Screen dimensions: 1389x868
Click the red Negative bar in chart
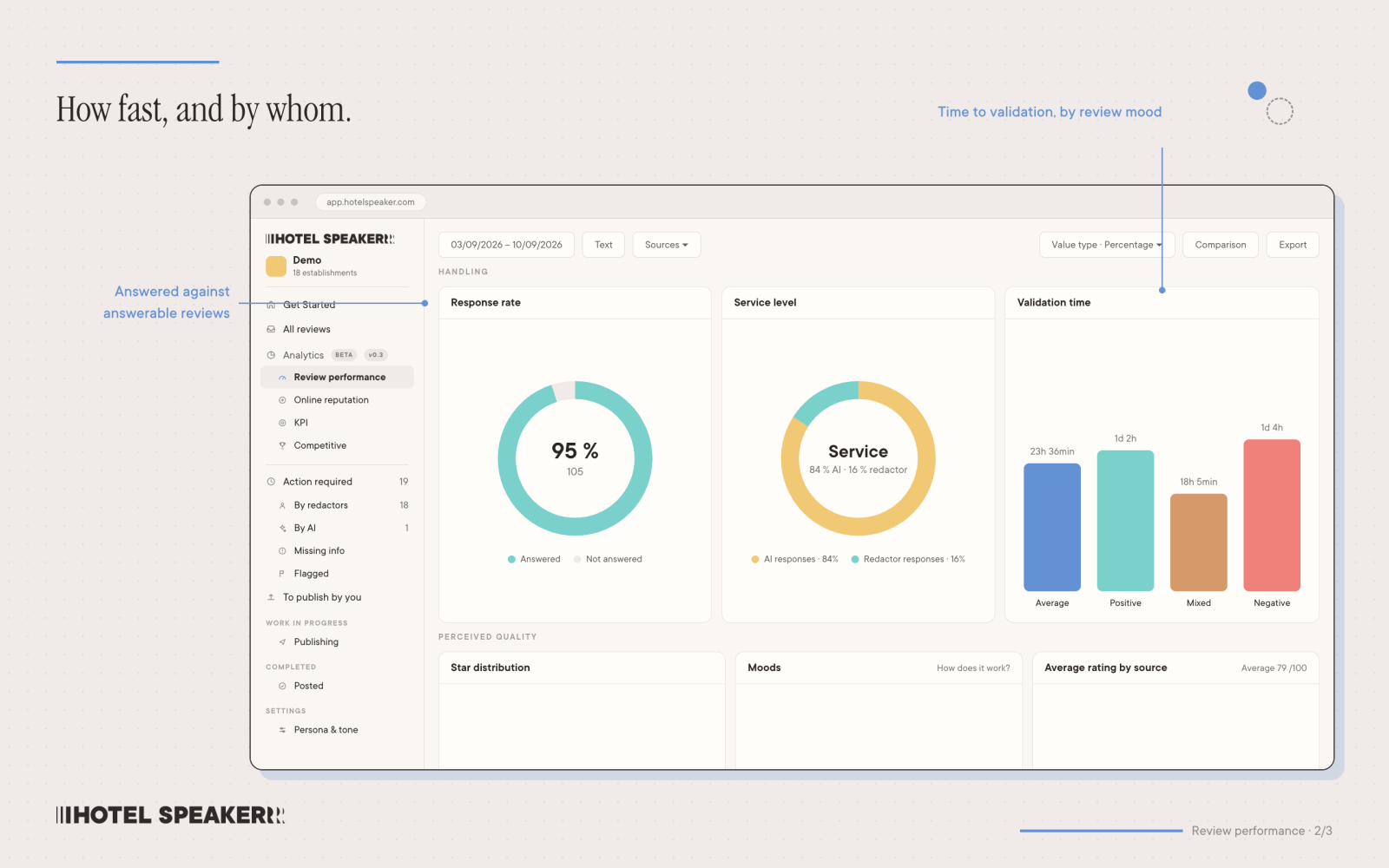coord(1272,516)
